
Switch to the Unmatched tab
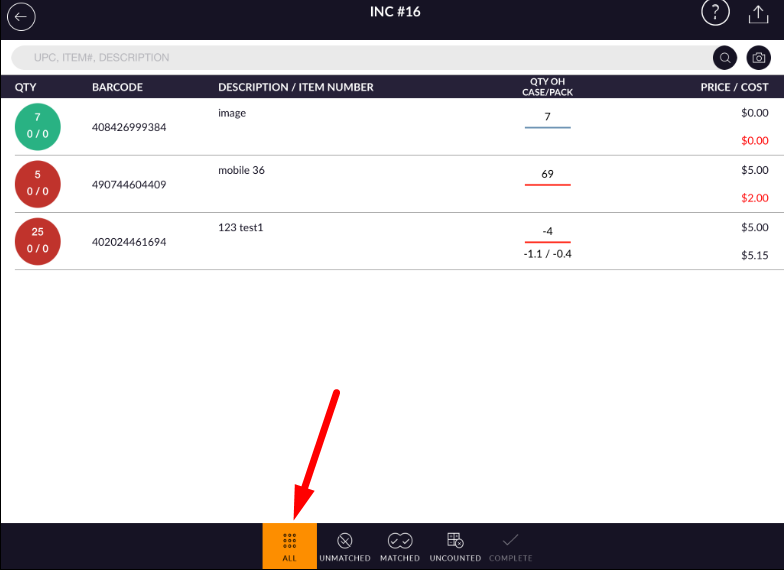click(x=345, y=546)
